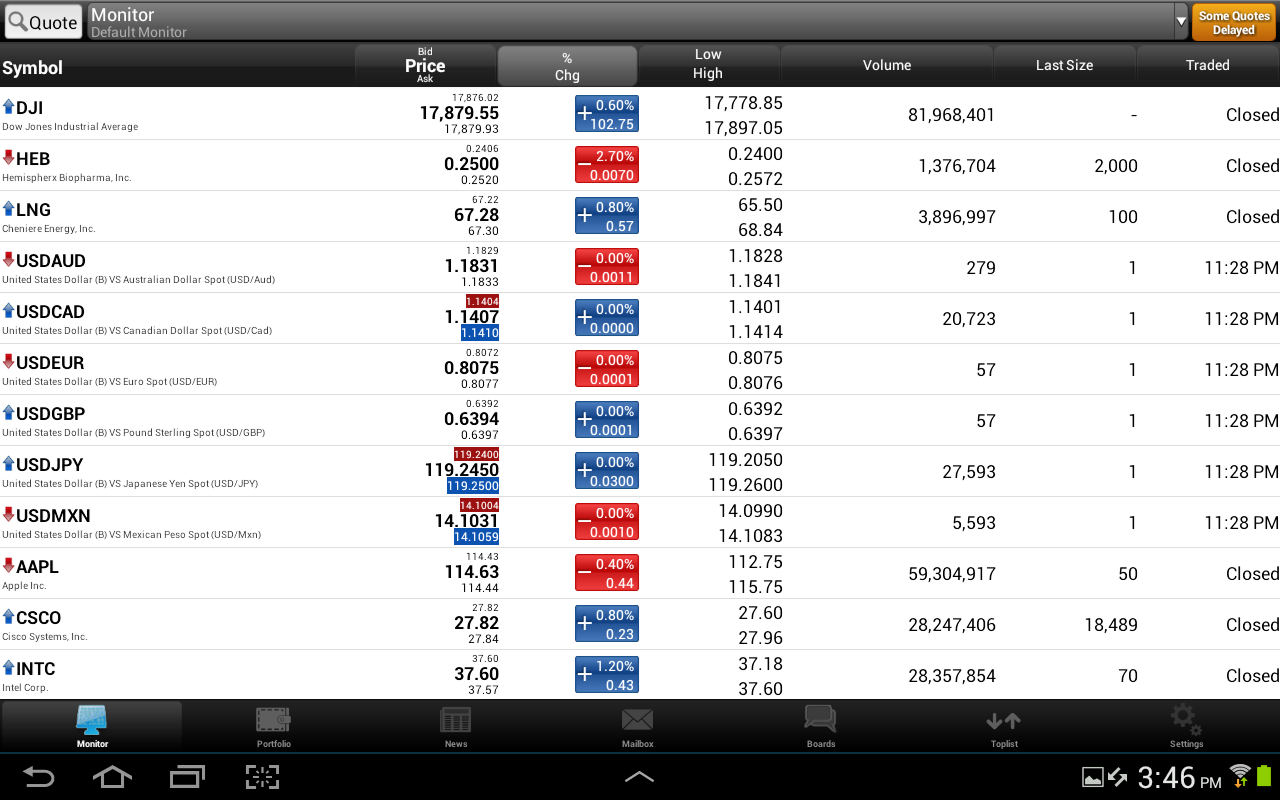Viewport: 1280px width, 800px height.
Task: Tap the Some Quotes Delayed button
Action: tap(1234, 22)
